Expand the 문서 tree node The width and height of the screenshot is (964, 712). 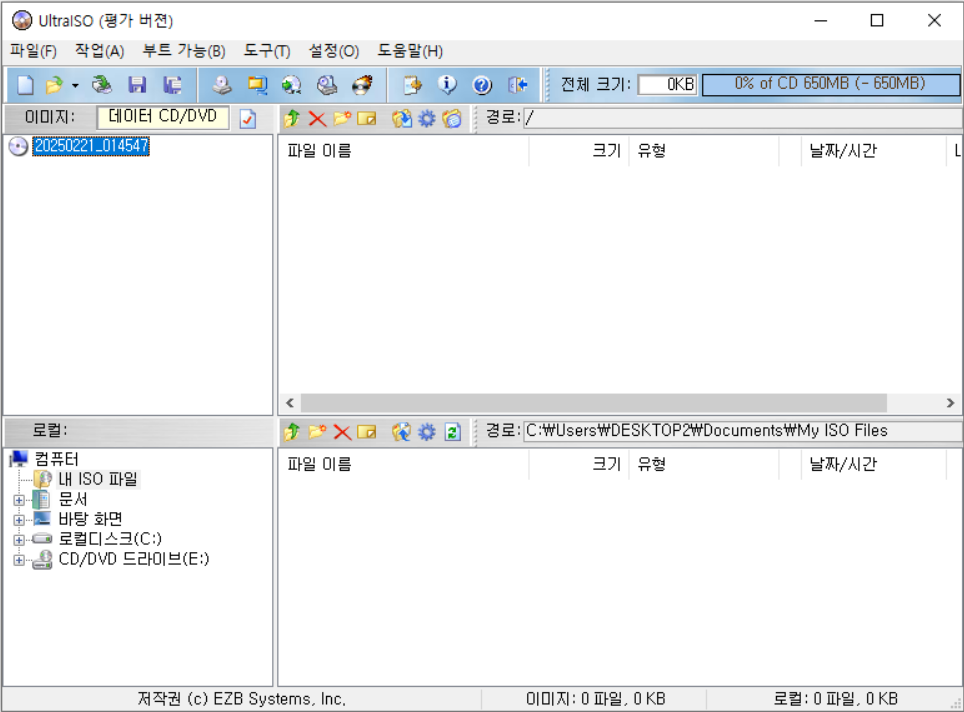(19, 500)
